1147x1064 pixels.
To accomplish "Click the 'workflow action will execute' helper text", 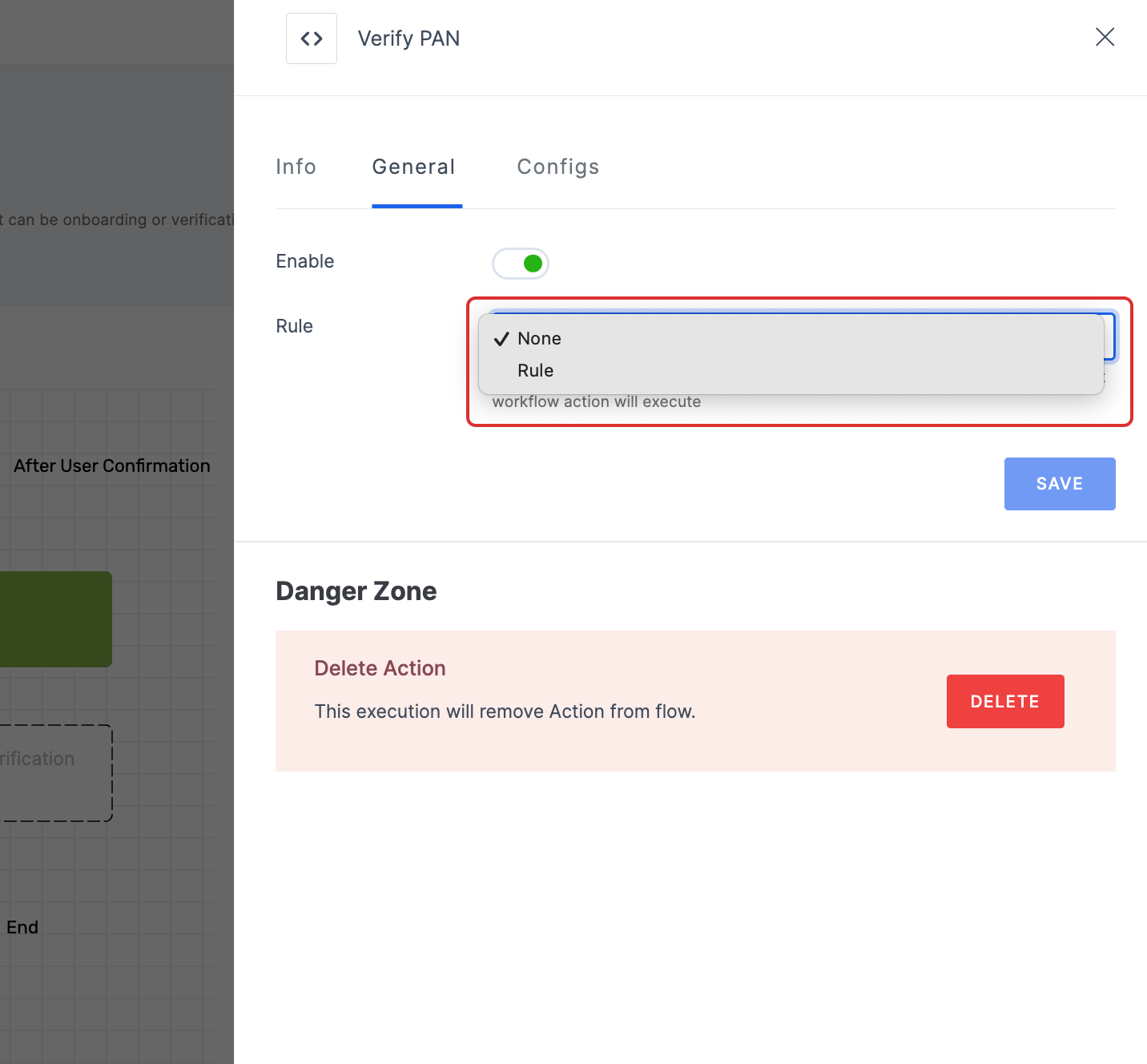I will (597, 402).
